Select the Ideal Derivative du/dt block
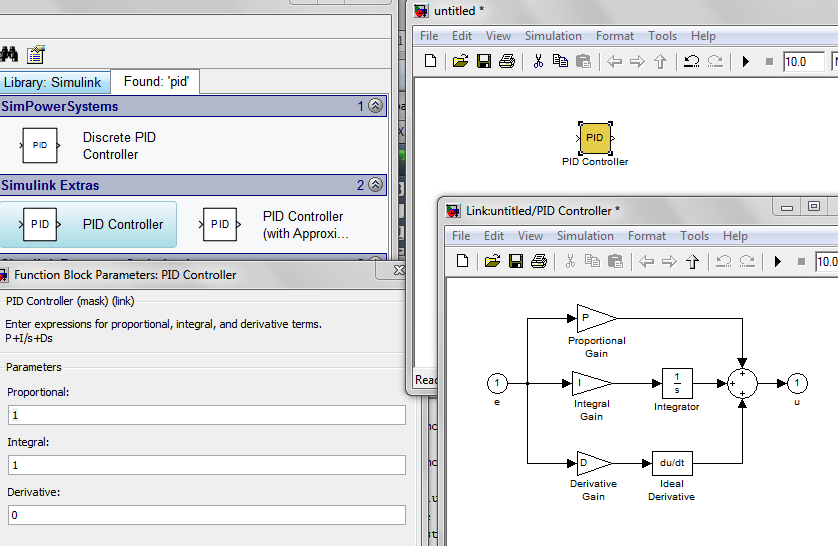838x546 pixels. 672,463
